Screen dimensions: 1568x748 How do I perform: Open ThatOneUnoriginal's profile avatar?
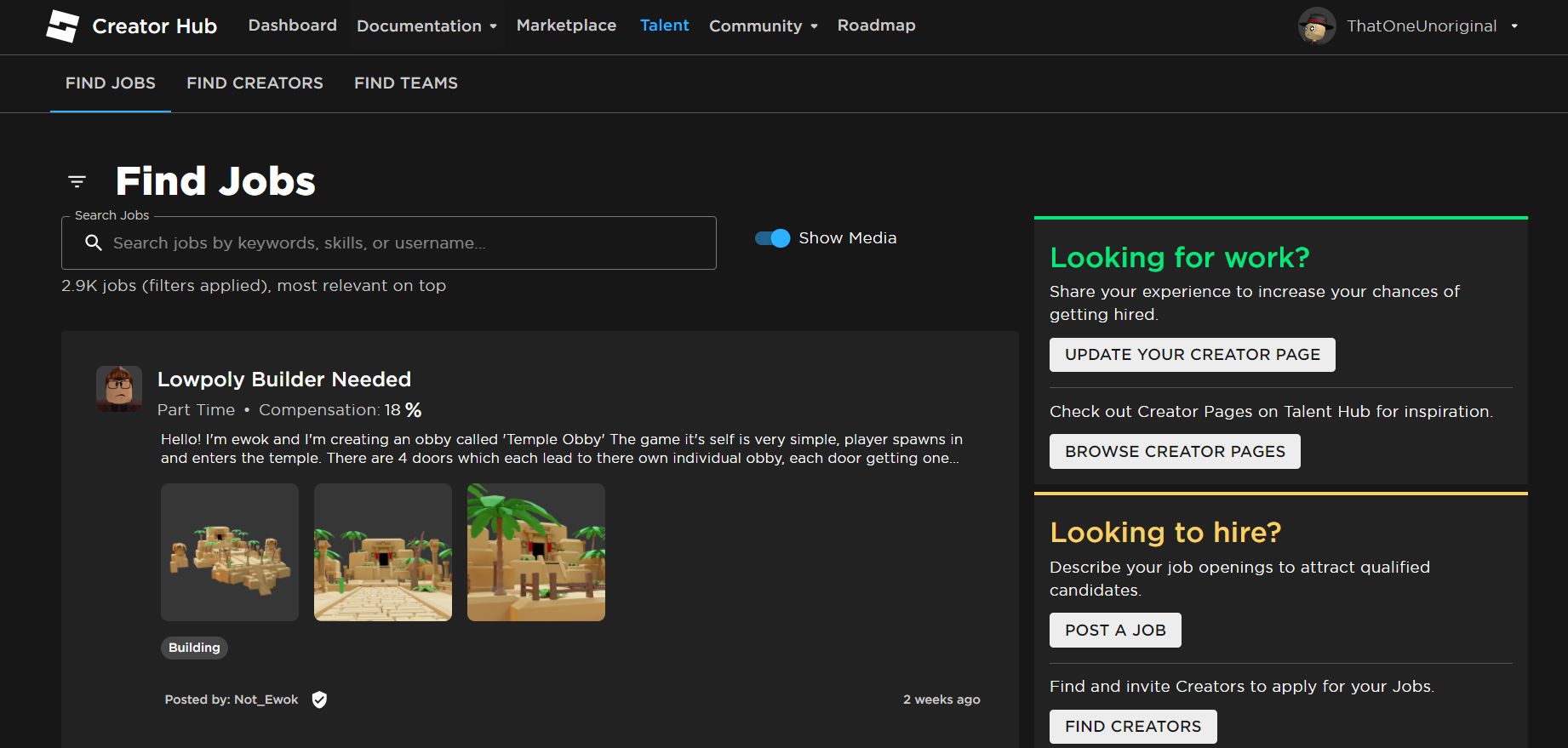coord(1316,26)
